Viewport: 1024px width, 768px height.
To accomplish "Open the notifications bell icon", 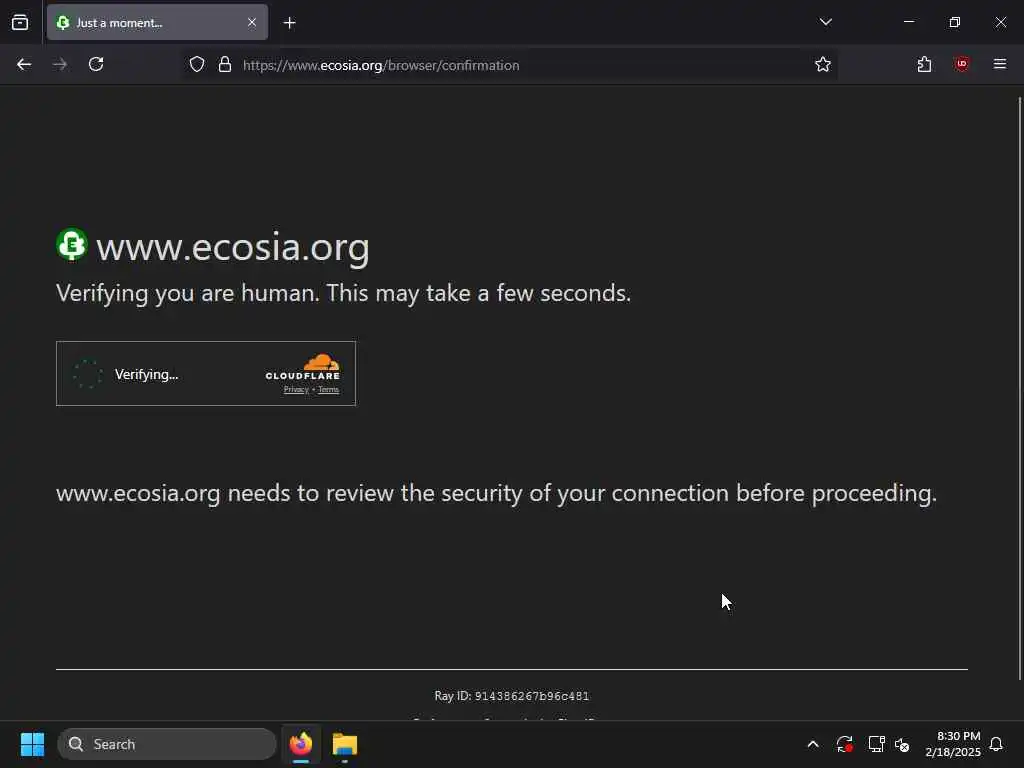I will tap(996, 744).
